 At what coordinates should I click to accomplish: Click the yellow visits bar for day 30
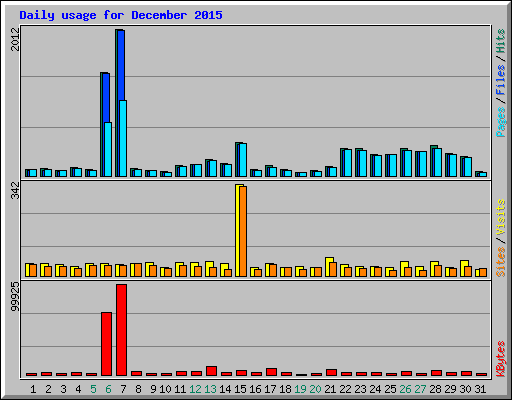pyautogui.click(x=463, y=268)
